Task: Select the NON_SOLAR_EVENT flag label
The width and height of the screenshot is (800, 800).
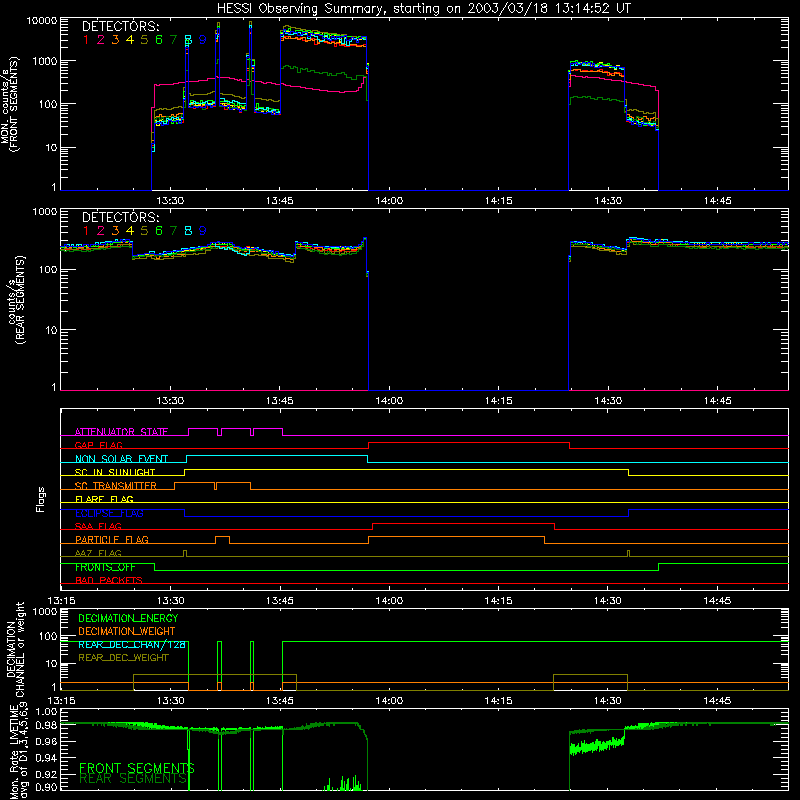Action: 121,459
